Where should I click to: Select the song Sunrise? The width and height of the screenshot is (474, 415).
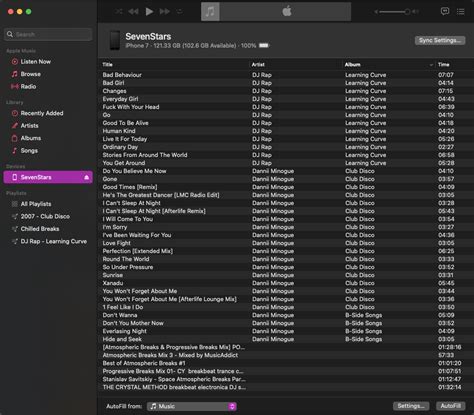(286, 275)
